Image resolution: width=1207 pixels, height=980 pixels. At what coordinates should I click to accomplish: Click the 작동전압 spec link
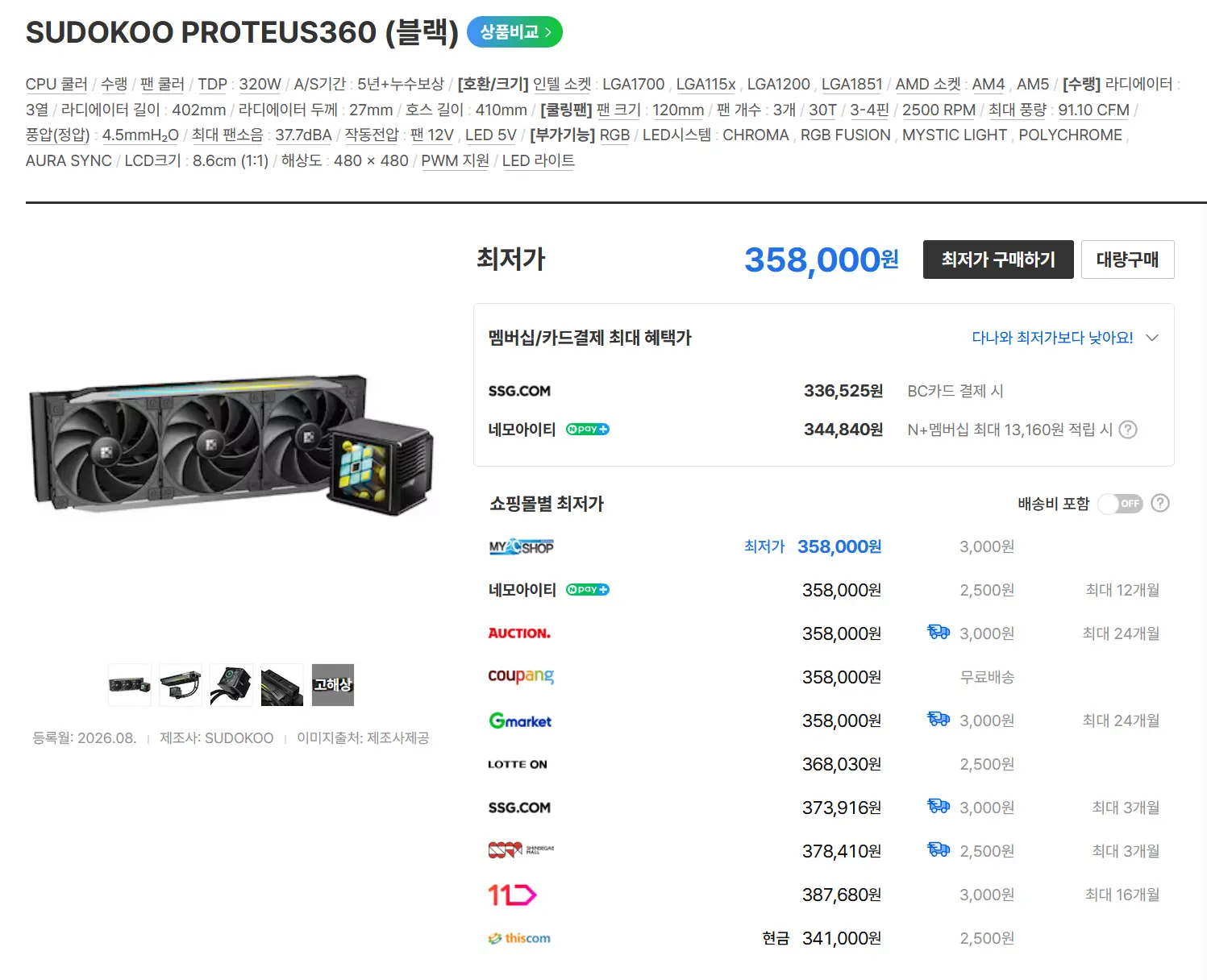pos(372,135)
